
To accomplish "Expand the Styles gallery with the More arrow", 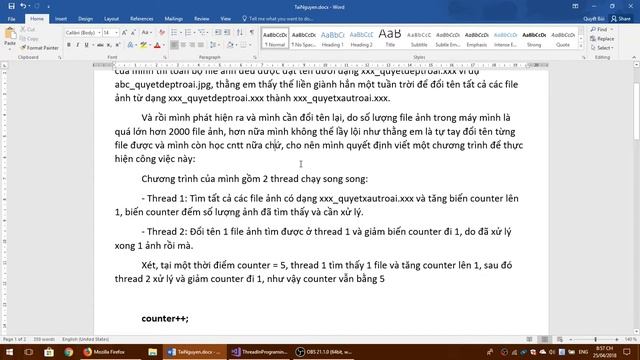I will 581,46.
